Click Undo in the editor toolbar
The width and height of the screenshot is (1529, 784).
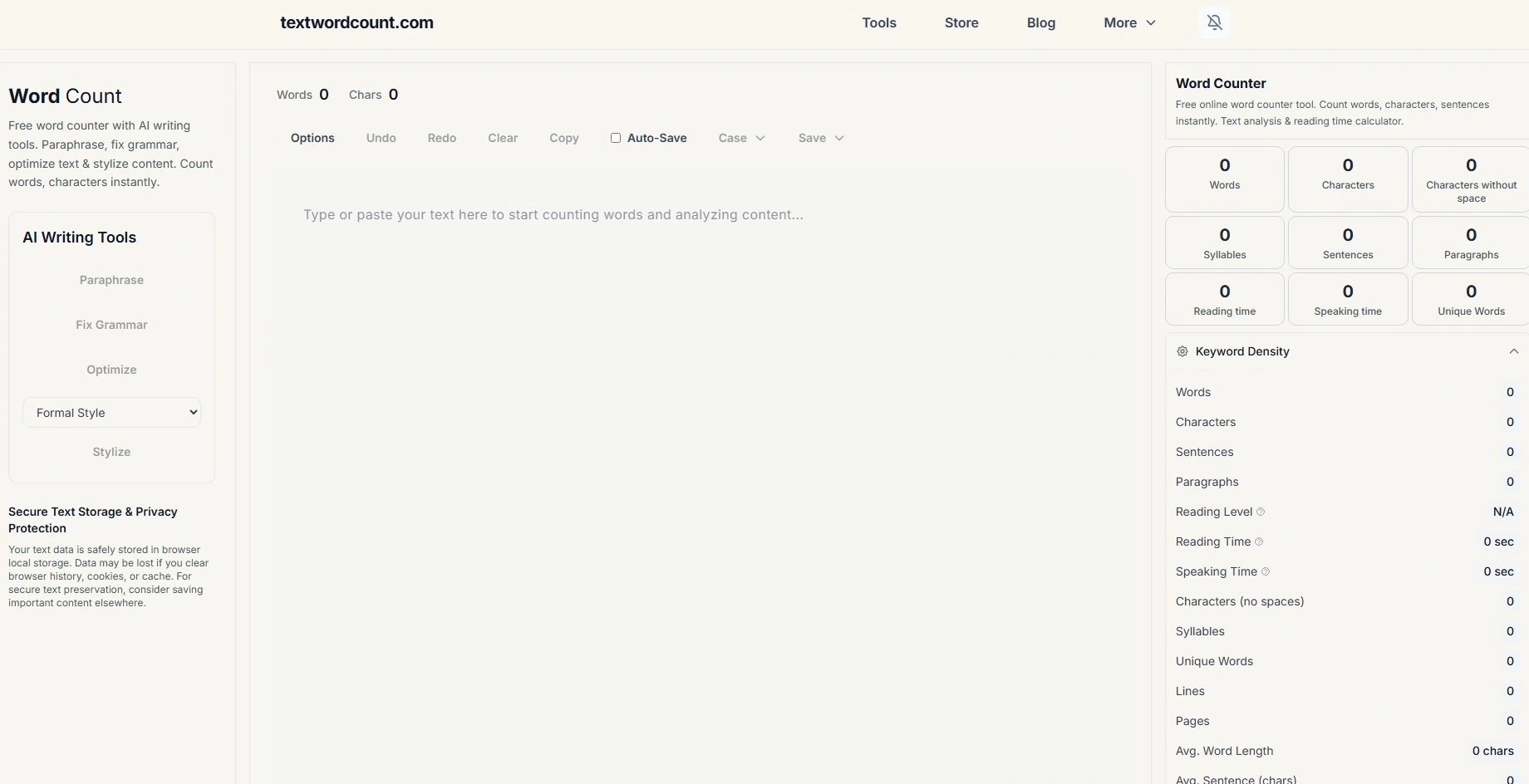381,138
